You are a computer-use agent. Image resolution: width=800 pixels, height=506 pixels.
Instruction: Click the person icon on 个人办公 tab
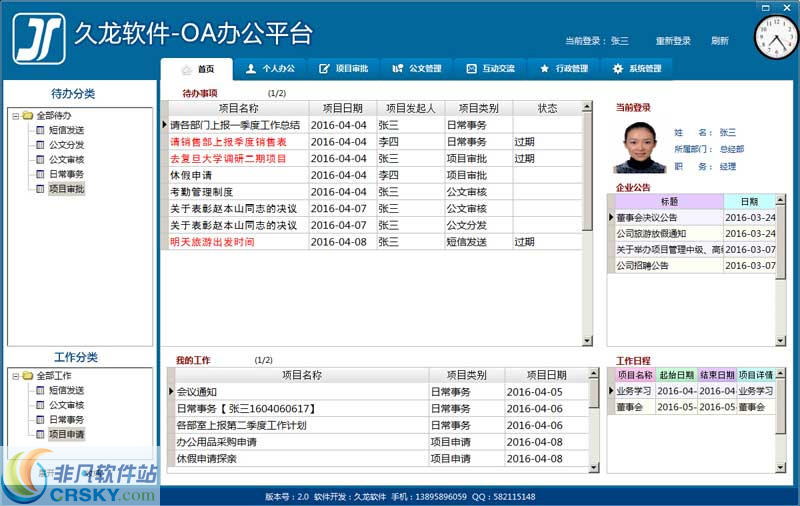pos(251,68)
